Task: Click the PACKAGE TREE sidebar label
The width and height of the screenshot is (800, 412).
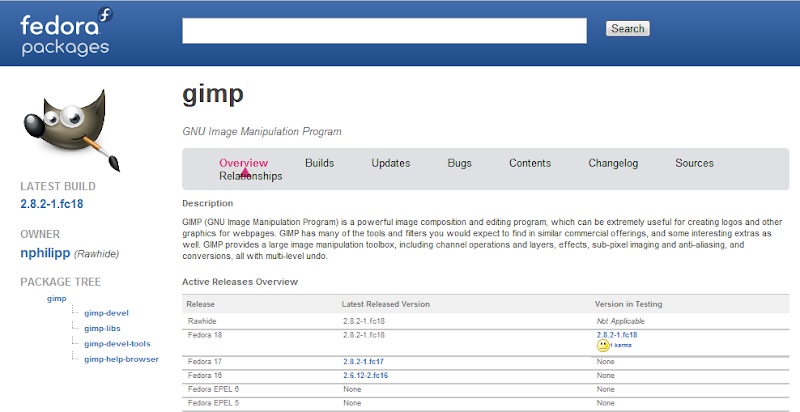Action: tap(61, 282)
